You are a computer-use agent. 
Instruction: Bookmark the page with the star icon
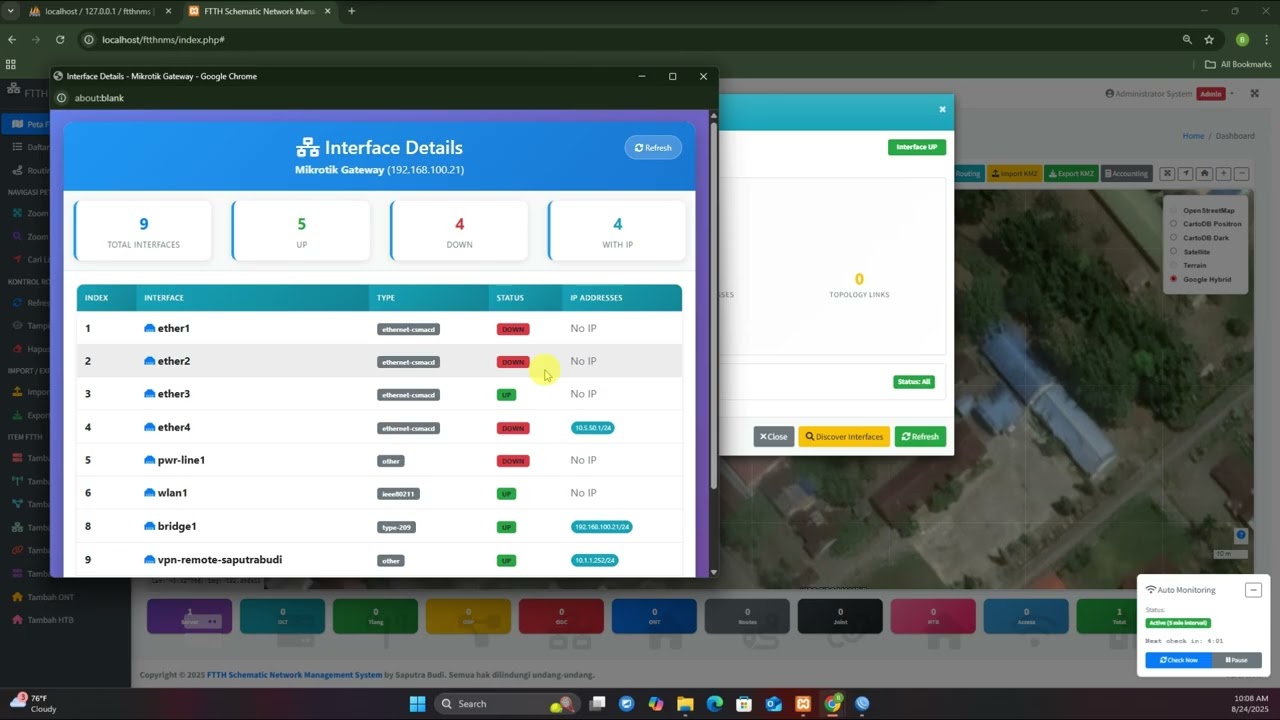(1209, 40)
